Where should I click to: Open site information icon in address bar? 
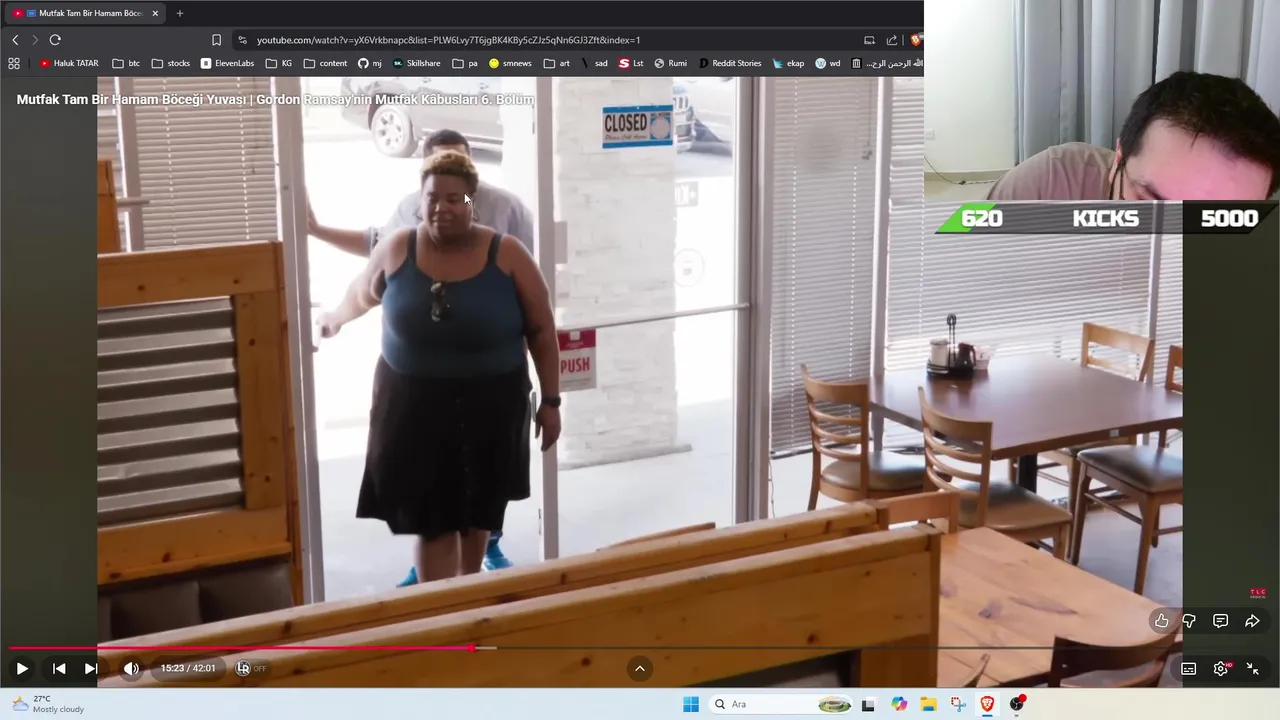point(242,40)
